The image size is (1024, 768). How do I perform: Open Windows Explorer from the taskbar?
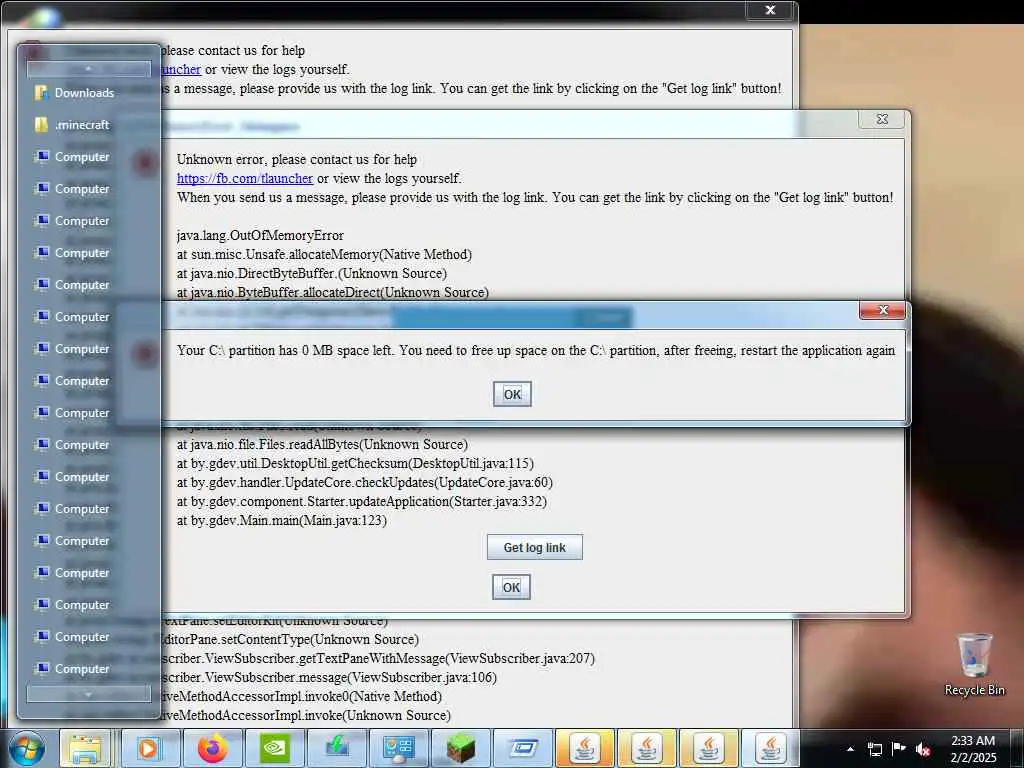86,748
